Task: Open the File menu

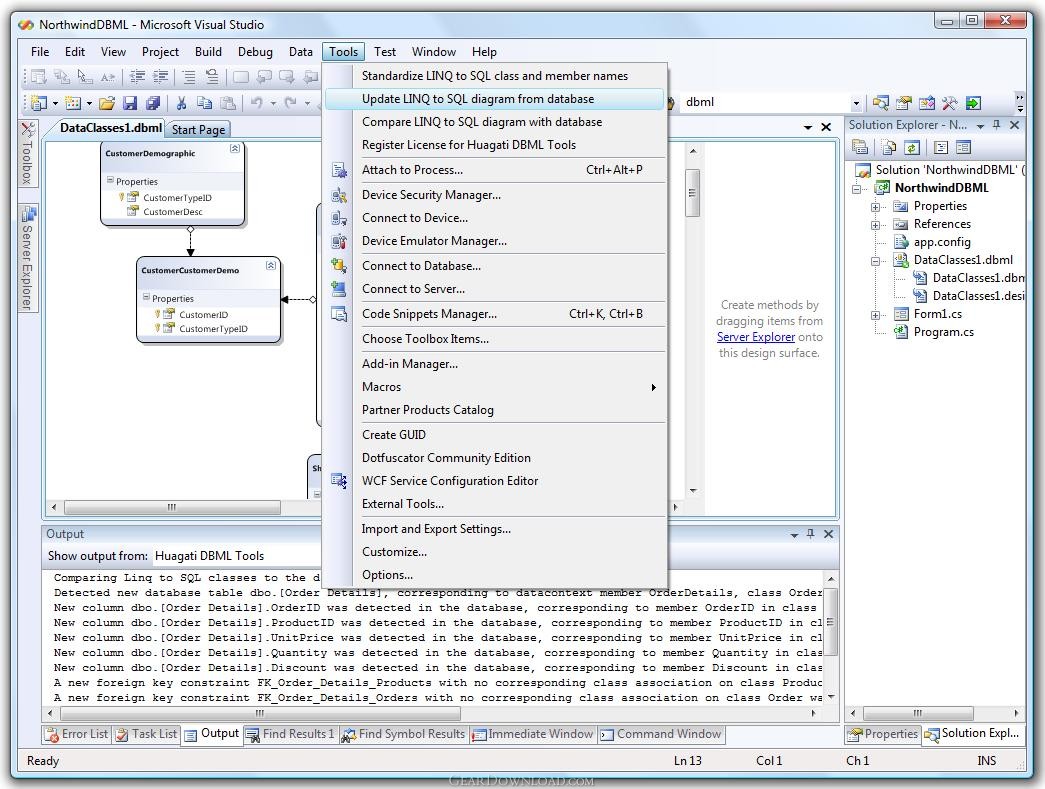Action: 40,51
